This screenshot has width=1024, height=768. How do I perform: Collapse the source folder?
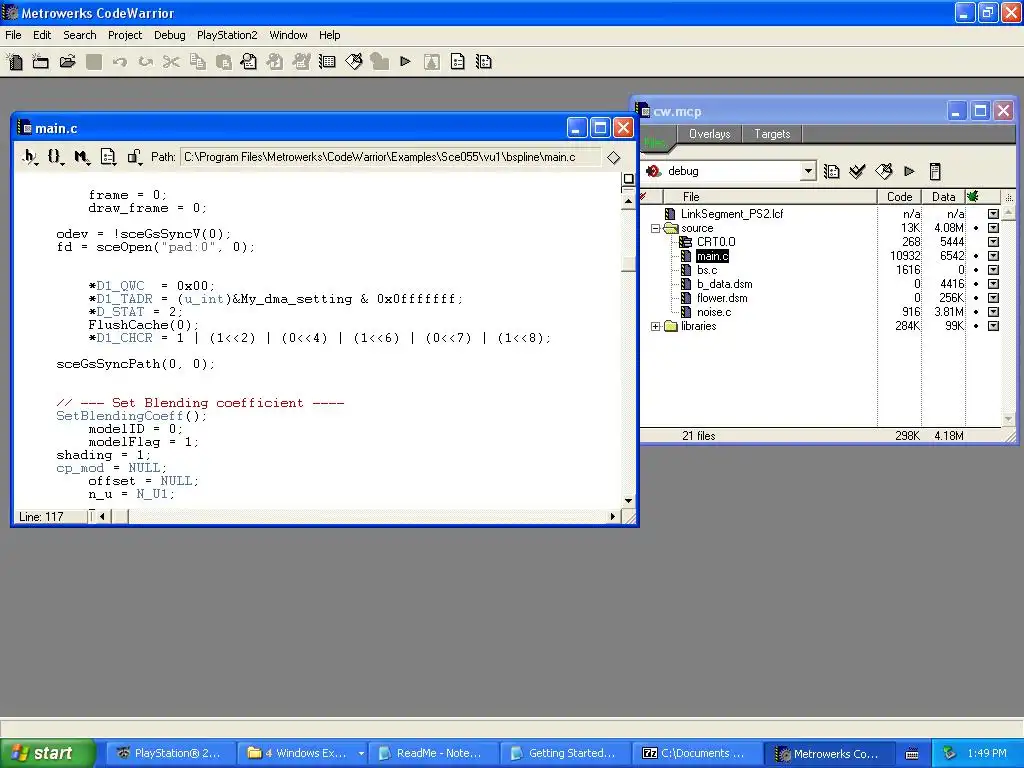655,229
